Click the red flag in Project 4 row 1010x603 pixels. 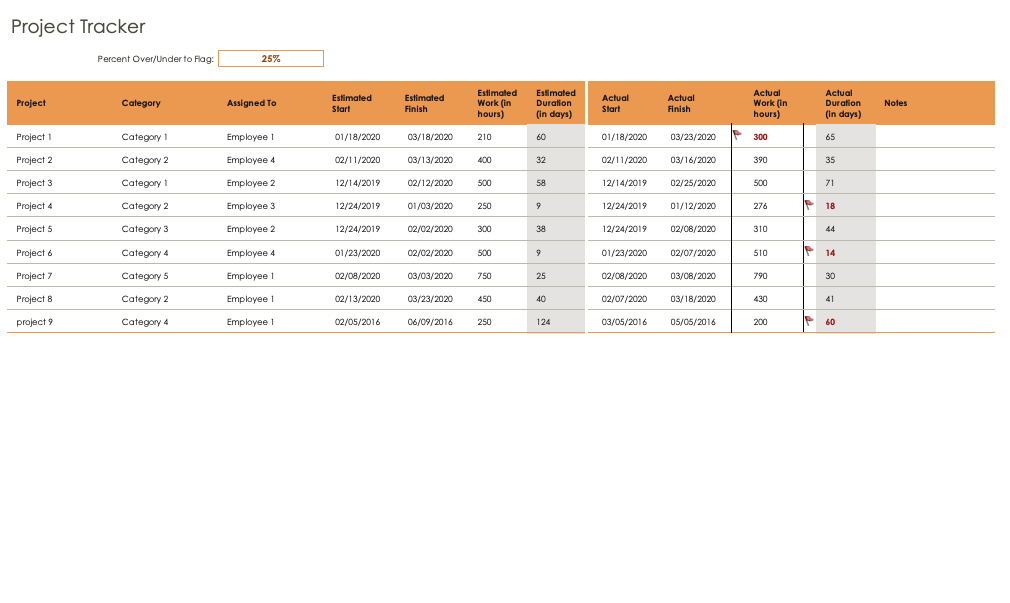coord(809,204)
